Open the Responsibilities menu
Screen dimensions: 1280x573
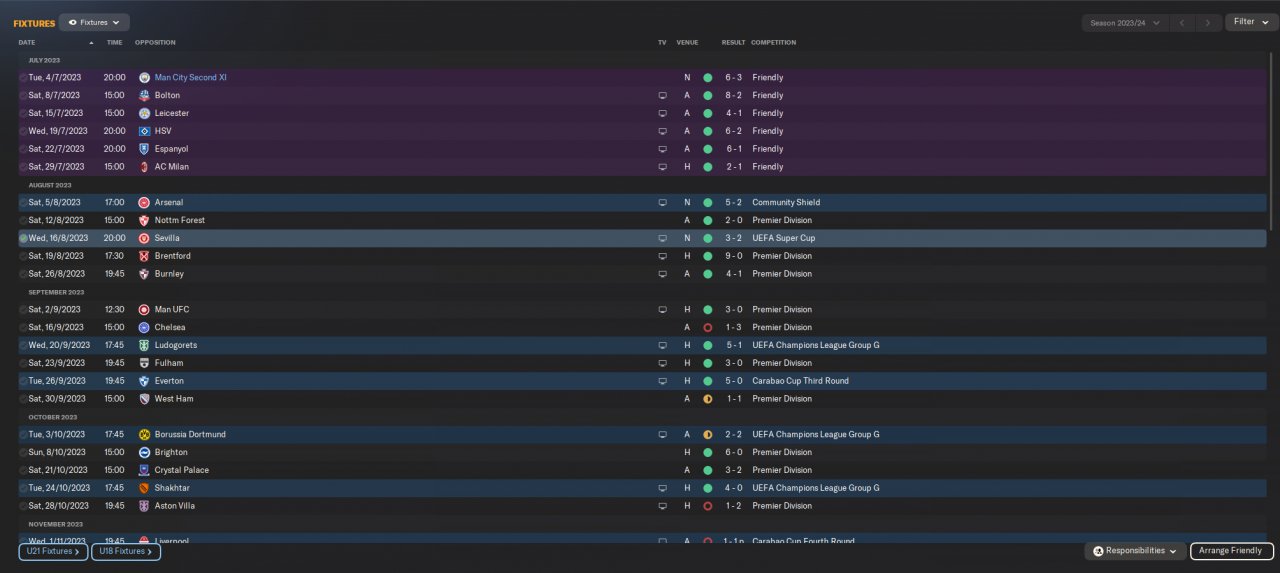[1135, 551]
